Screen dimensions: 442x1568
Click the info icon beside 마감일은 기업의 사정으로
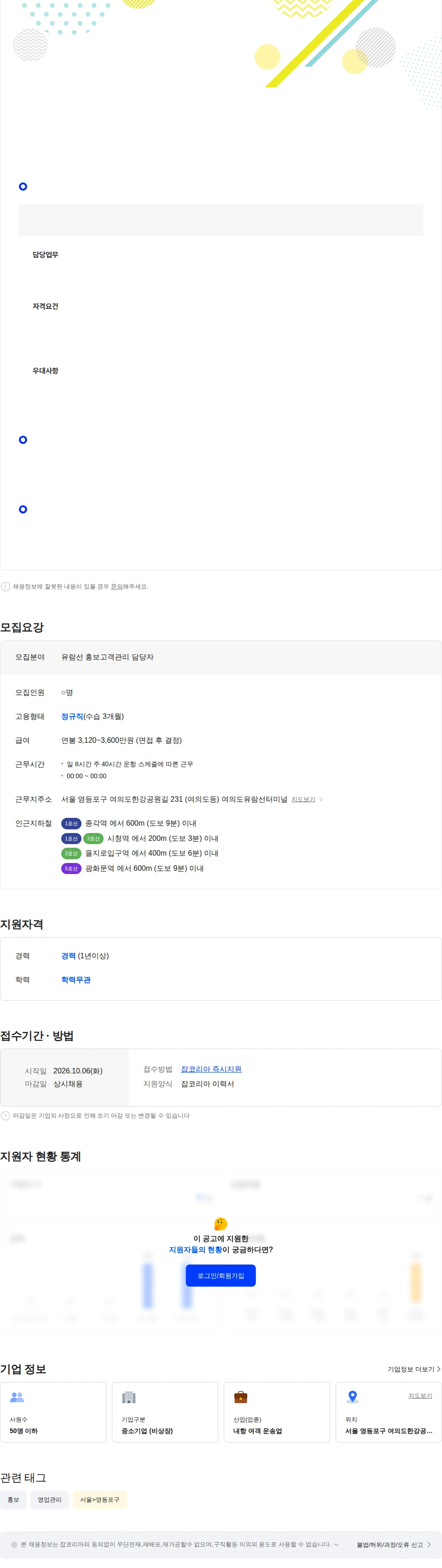tap(6, 1116)
